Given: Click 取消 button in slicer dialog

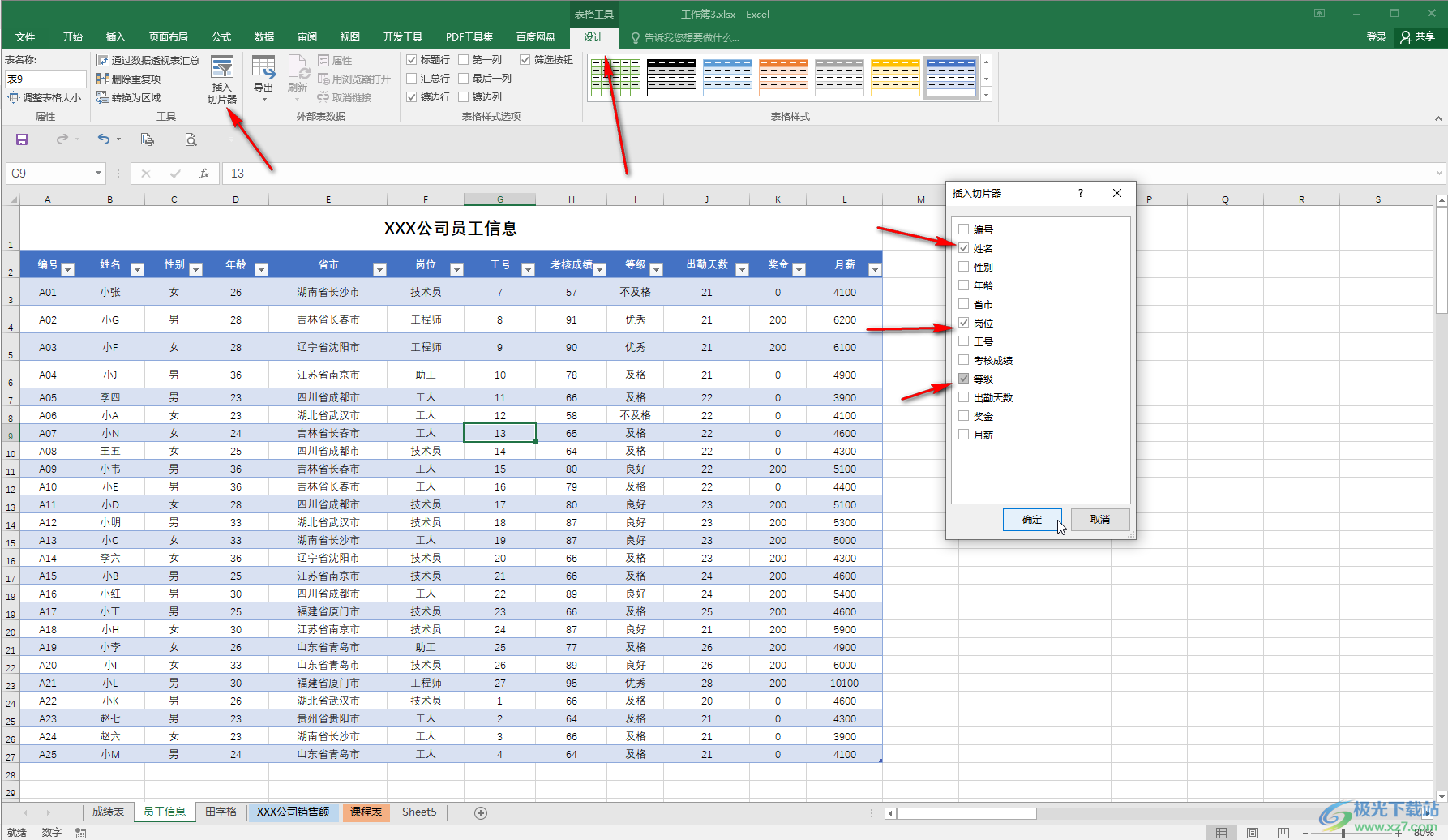Looking at the screenshot, I should click(x=1100, y=520).
